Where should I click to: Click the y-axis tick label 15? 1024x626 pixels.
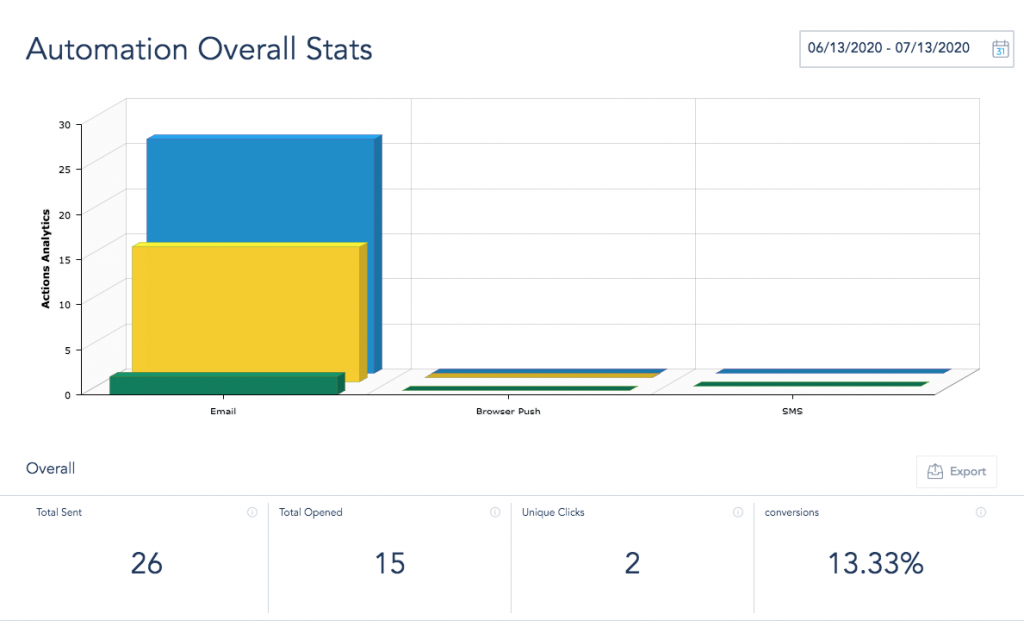pos(65,259)
